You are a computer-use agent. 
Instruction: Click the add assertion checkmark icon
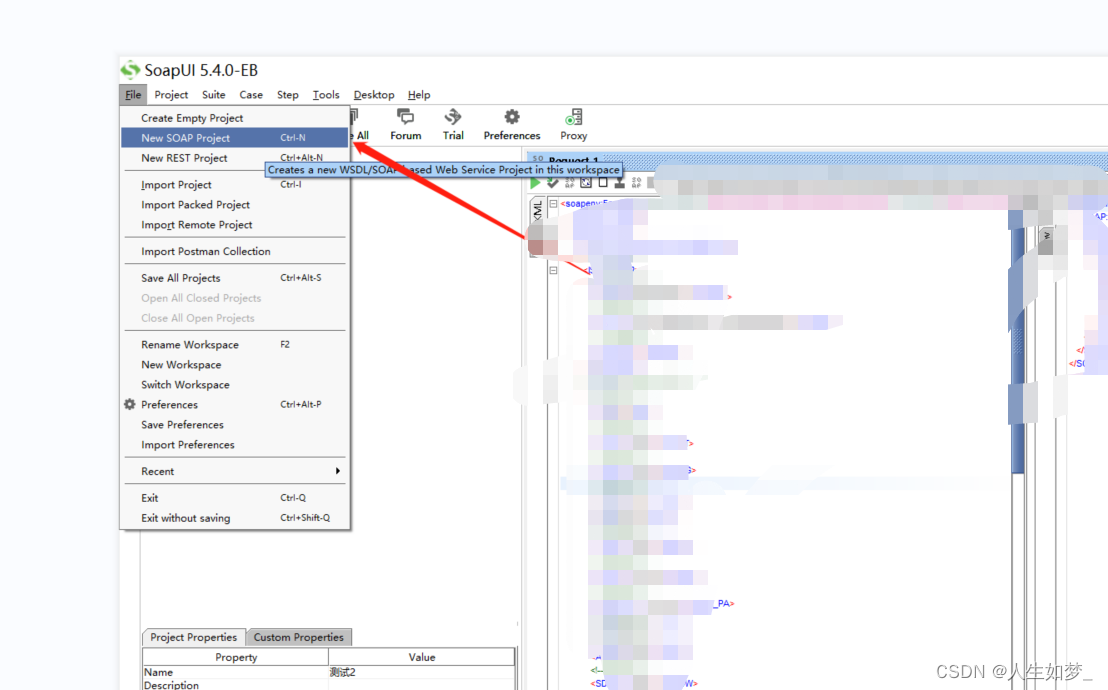point(553,182)
